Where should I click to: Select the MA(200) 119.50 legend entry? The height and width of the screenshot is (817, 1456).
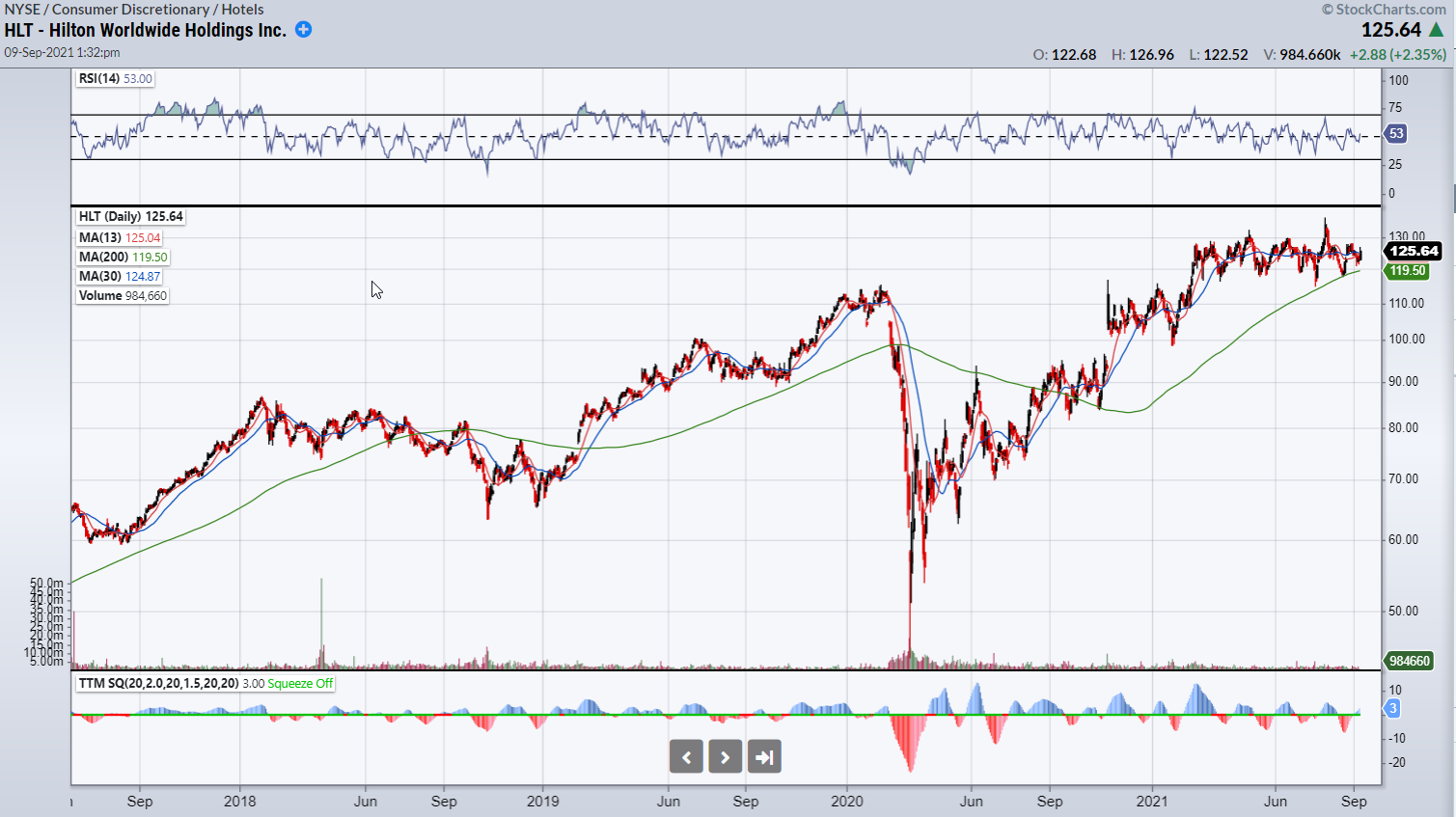123,258
